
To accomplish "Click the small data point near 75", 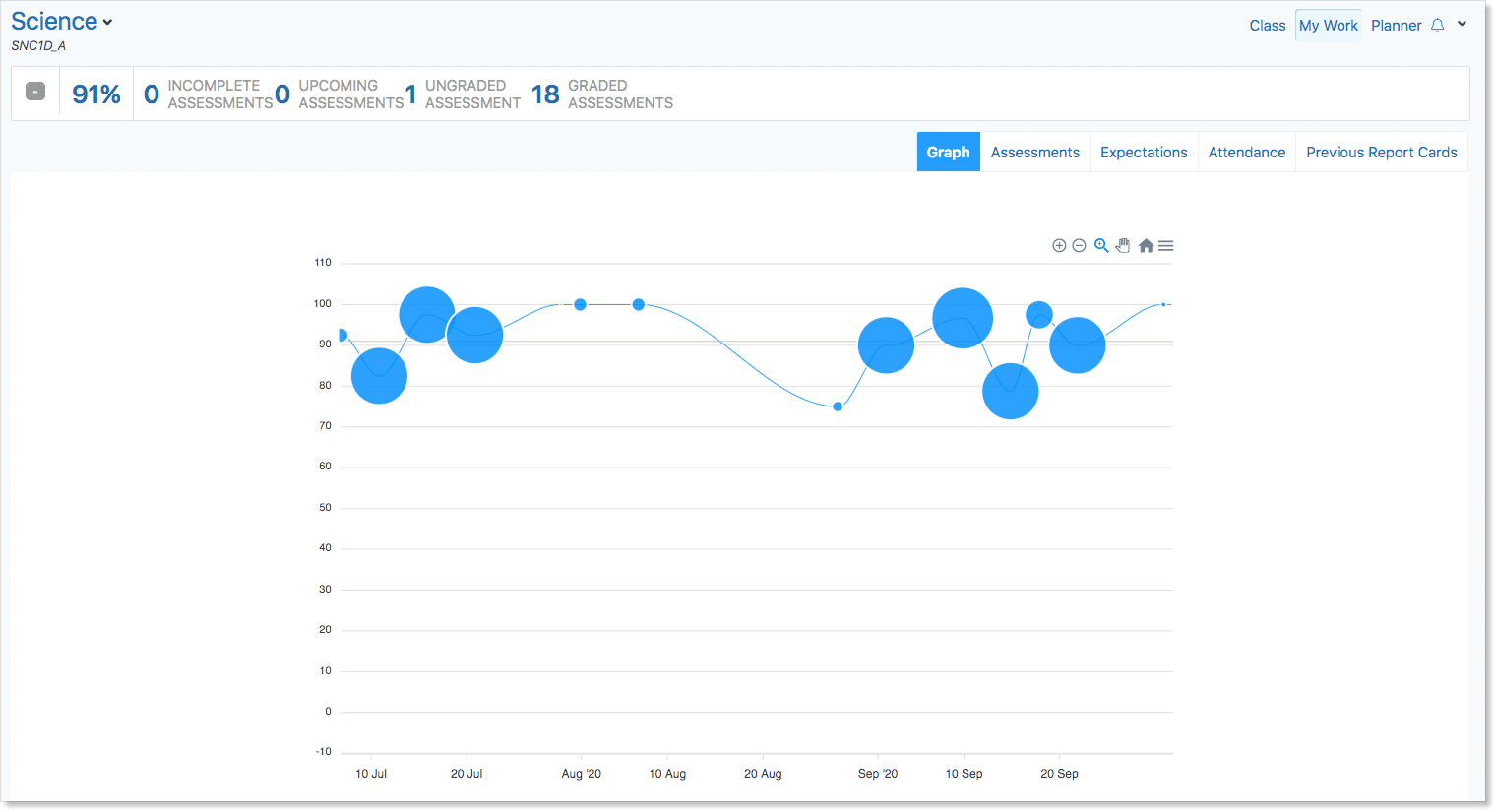I will click(x=838, y=406).
